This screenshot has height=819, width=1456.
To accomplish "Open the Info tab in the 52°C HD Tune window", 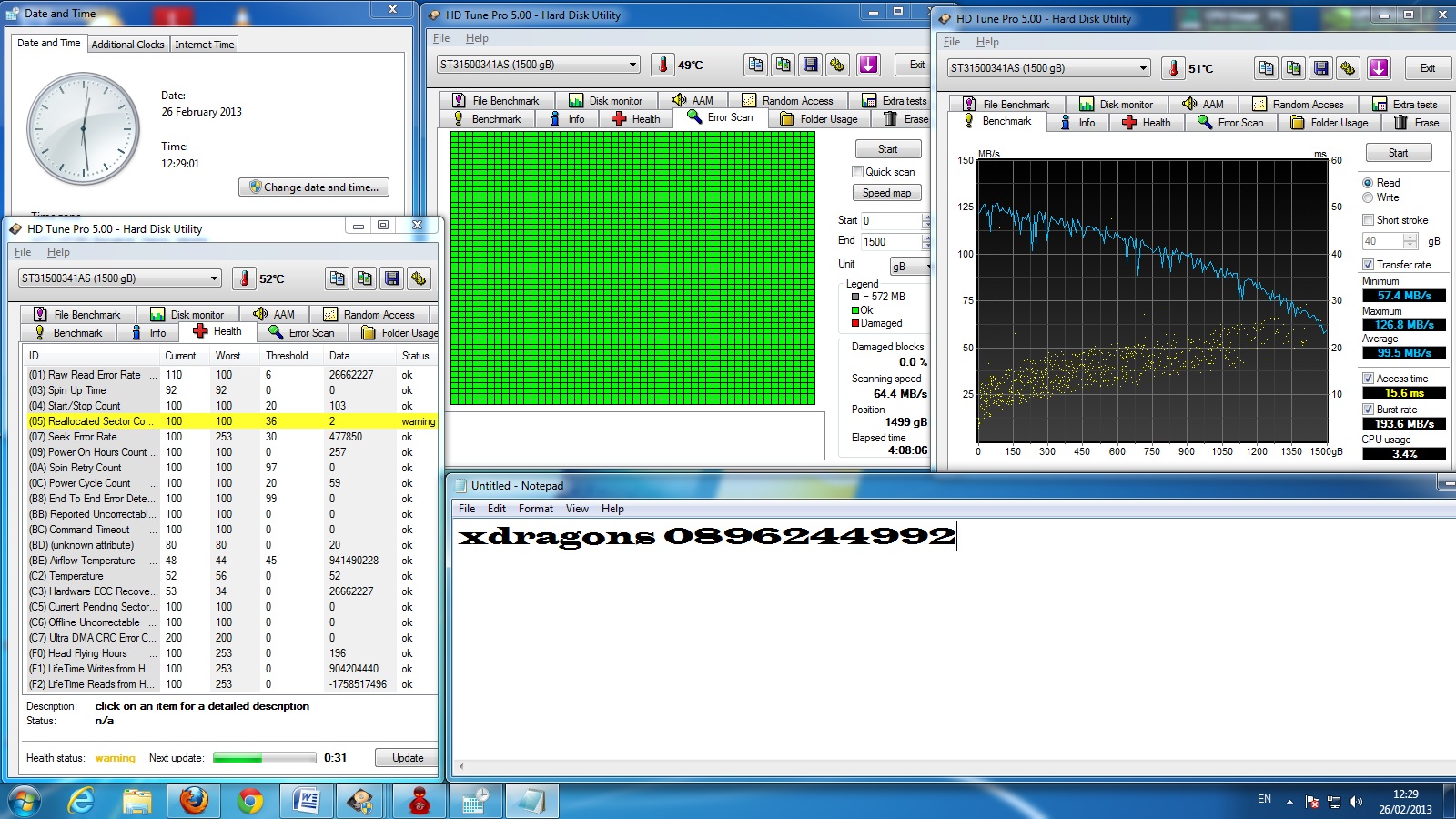I will click(x=148, y=333).
